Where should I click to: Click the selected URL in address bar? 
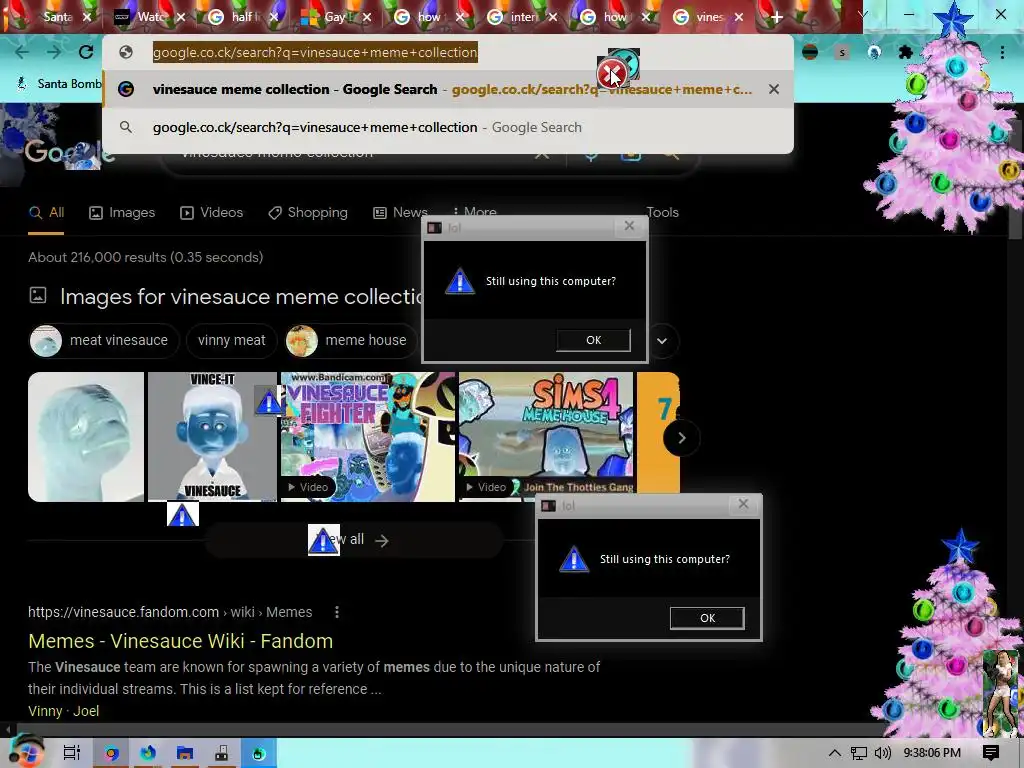coord(315,52)
